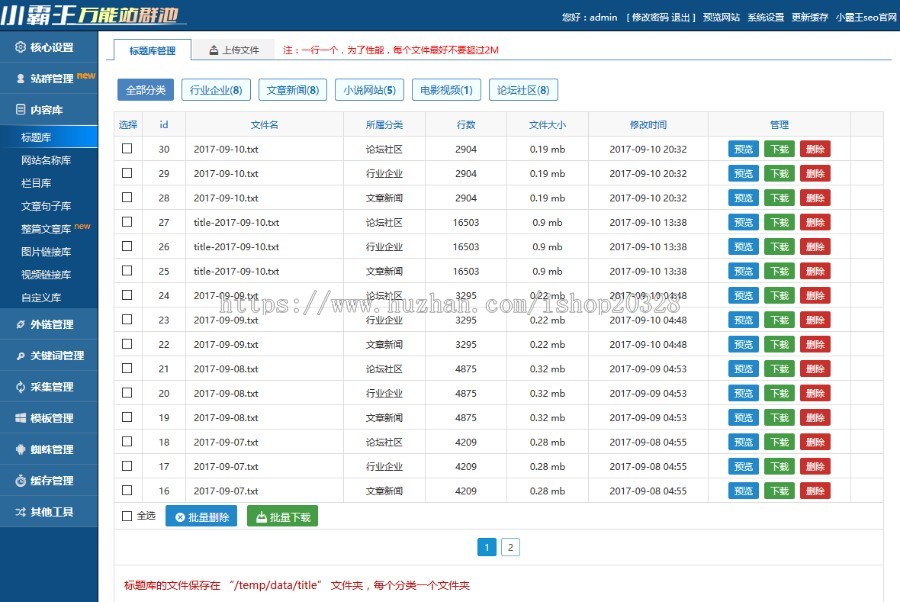Filter by 全部分类 category
The image size is (900, 602).
pos(146,90)
